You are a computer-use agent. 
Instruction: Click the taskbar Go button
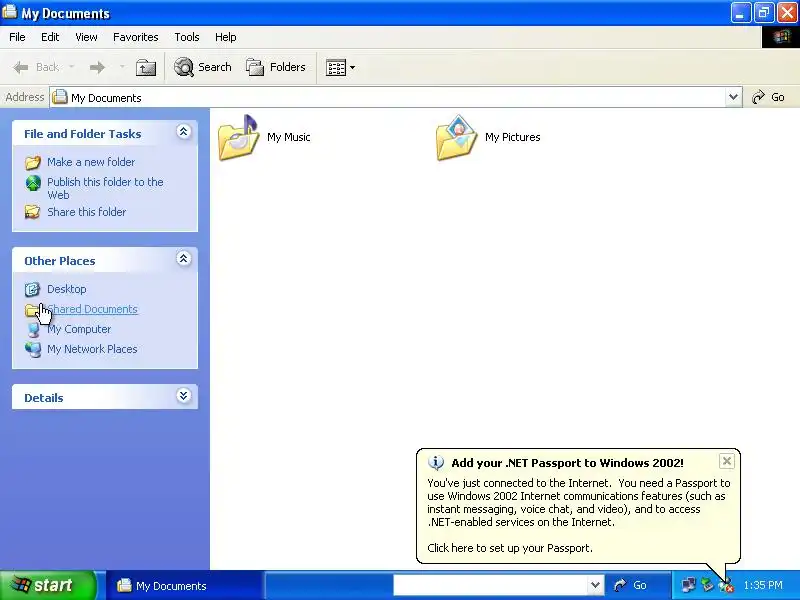click(631, 585)
